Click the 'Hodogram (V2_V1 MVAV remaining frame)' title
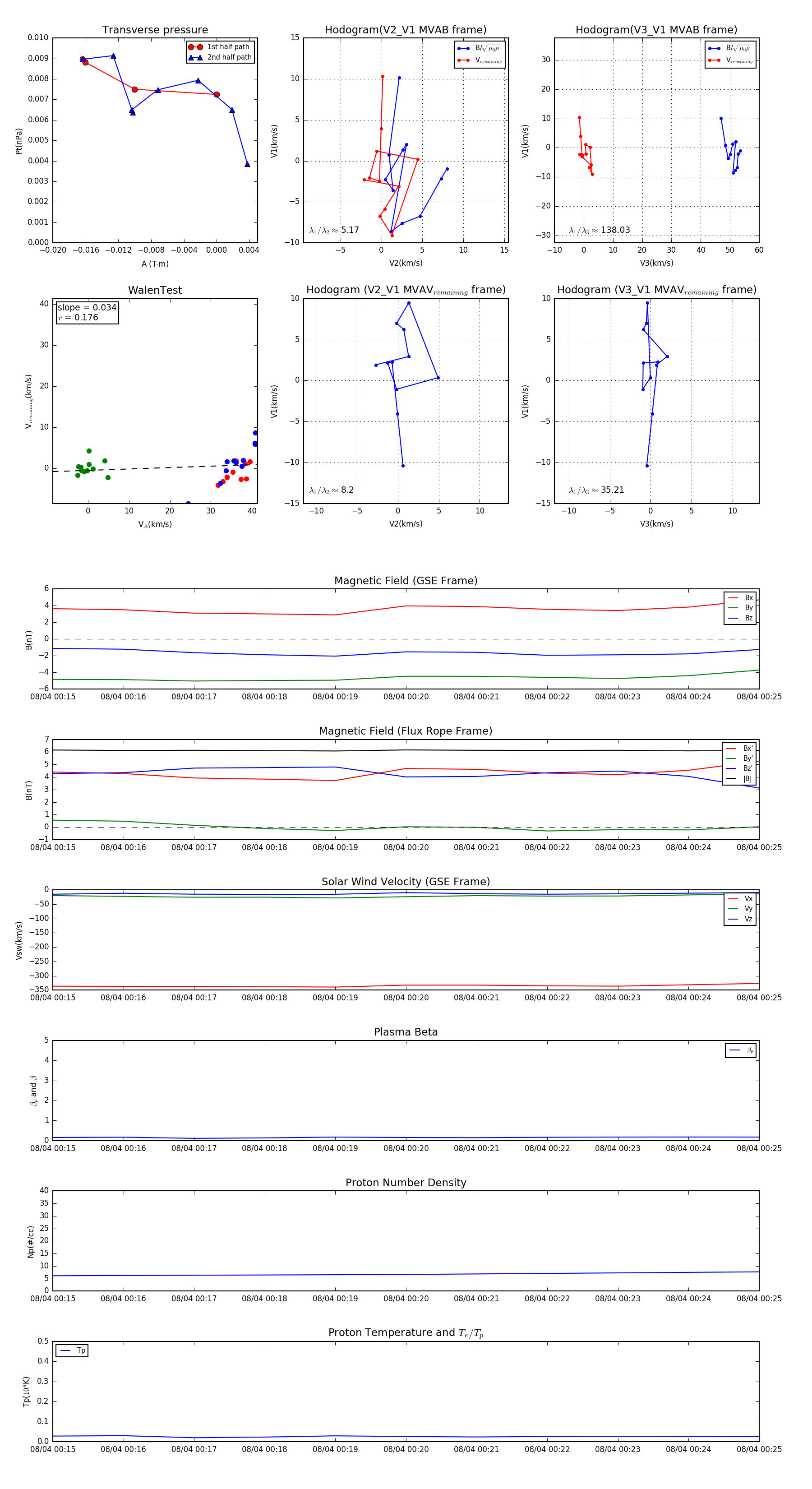 click(406, 290)
